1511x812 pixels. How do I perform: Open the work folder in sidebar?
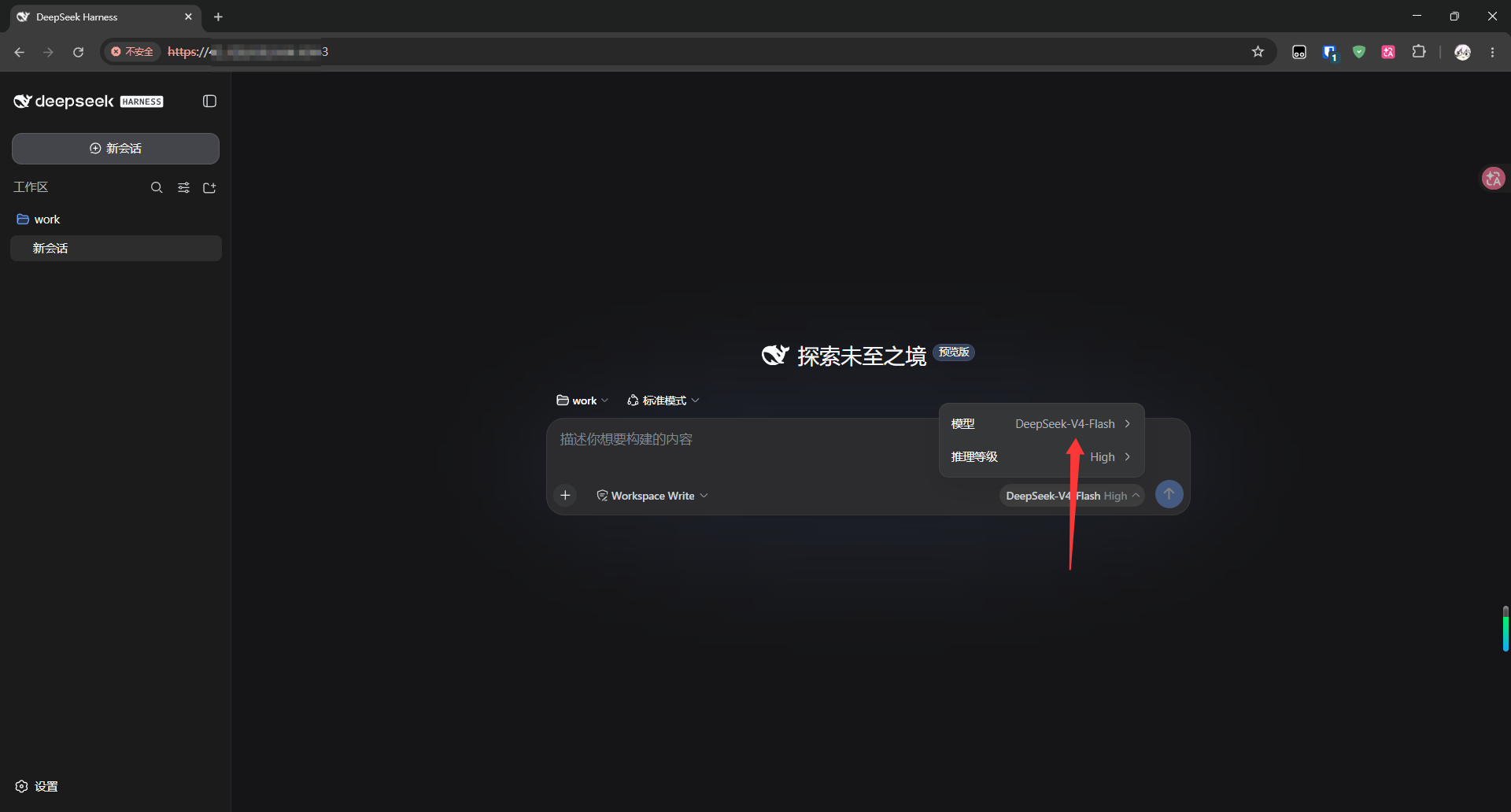[x=116, y=220]
